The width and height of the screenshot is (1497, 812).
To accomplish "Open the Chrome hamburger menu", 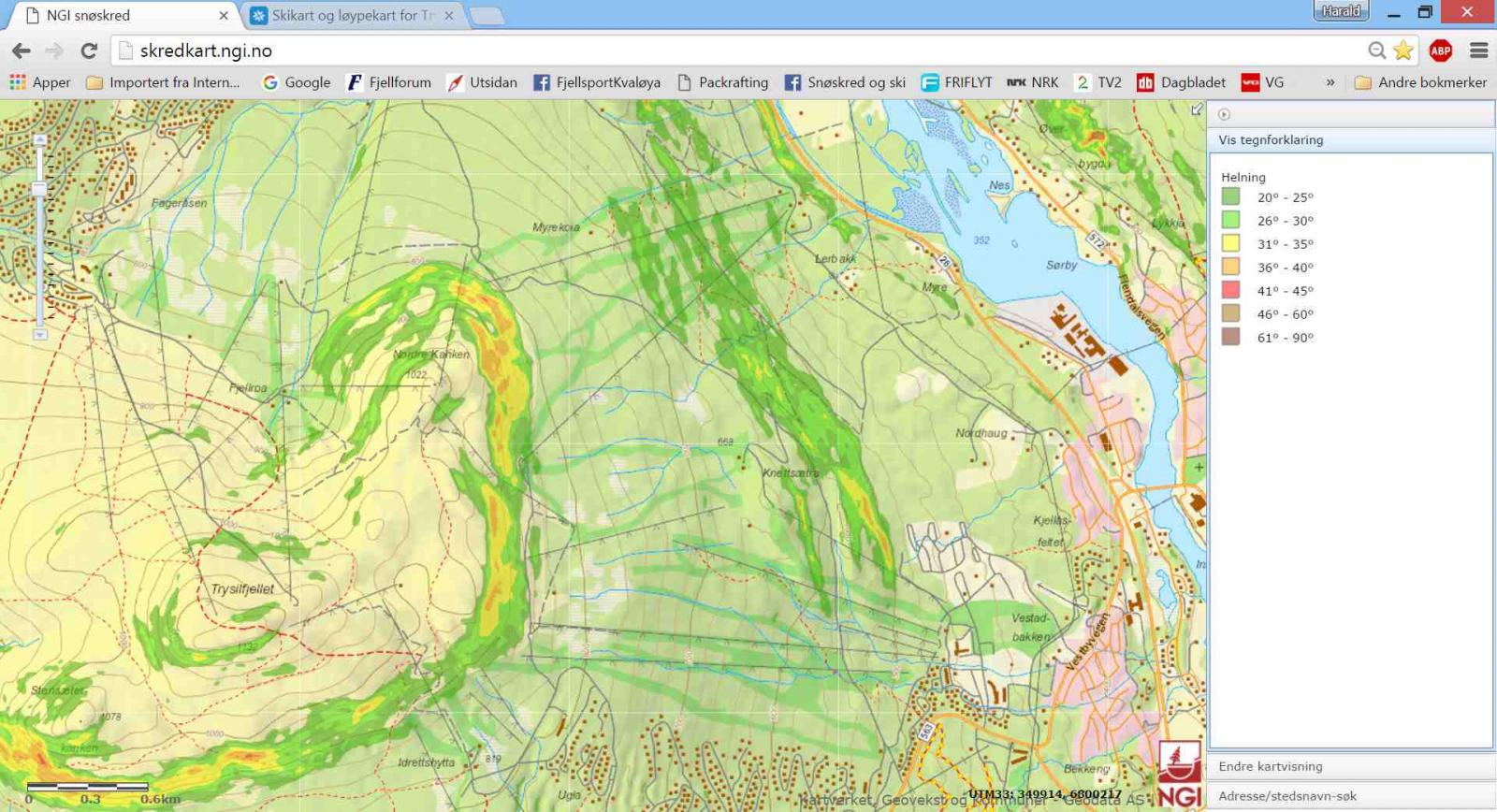I will pos(1478,51).
